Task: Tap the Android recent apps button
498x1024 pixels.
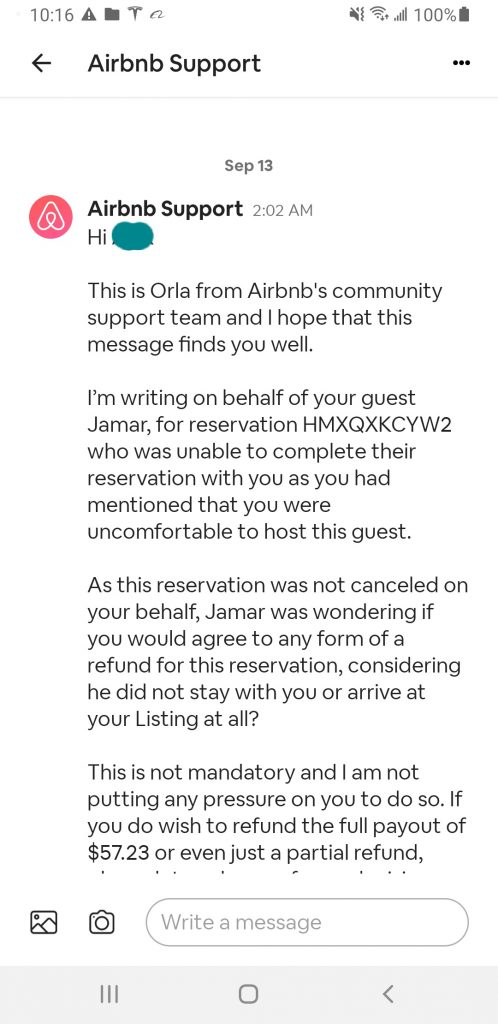Action: click(x=108, y=994)
